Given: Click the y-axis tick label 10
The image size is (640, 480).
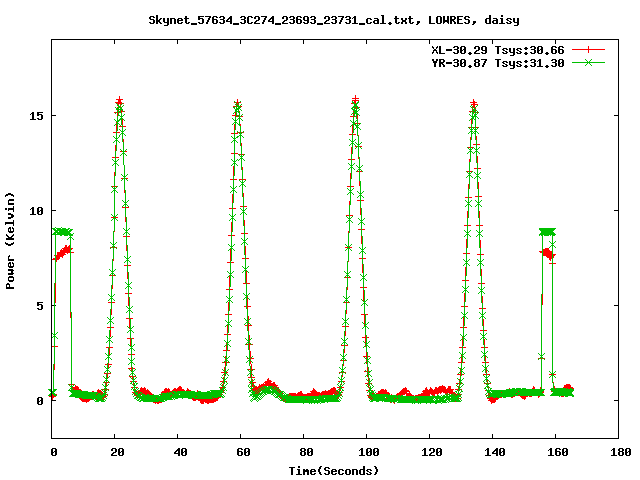Looking at the screenshot, I should click(x=36, y=211).
